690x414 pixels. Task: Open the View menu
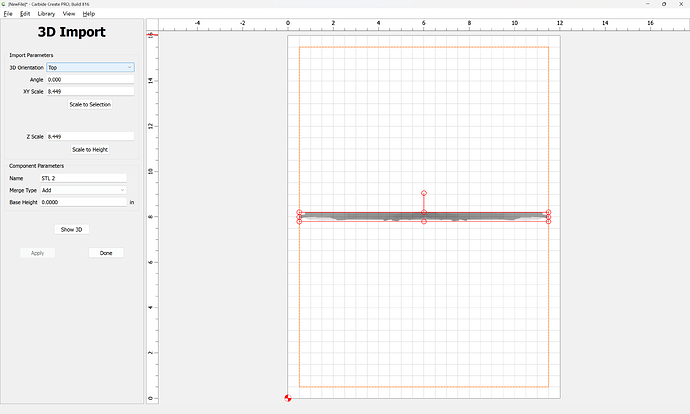point(69,14)
